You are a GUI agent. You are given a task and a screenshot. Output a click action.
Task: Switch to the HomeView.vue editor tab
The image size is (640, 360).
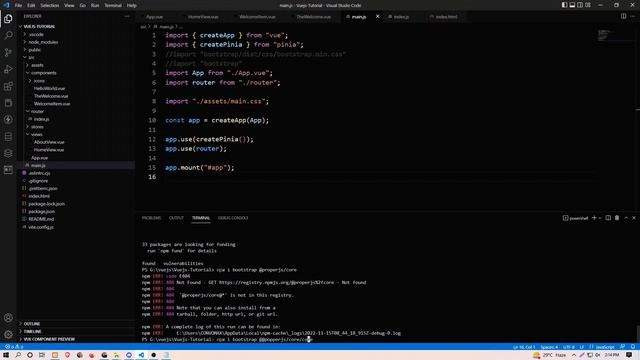point(203,17)
